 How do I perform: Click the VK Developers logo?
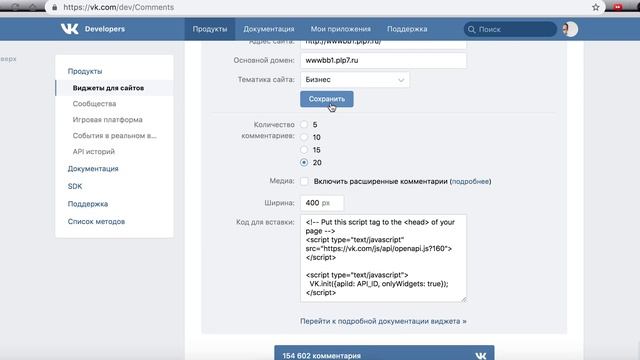click(x=93, y=29)
